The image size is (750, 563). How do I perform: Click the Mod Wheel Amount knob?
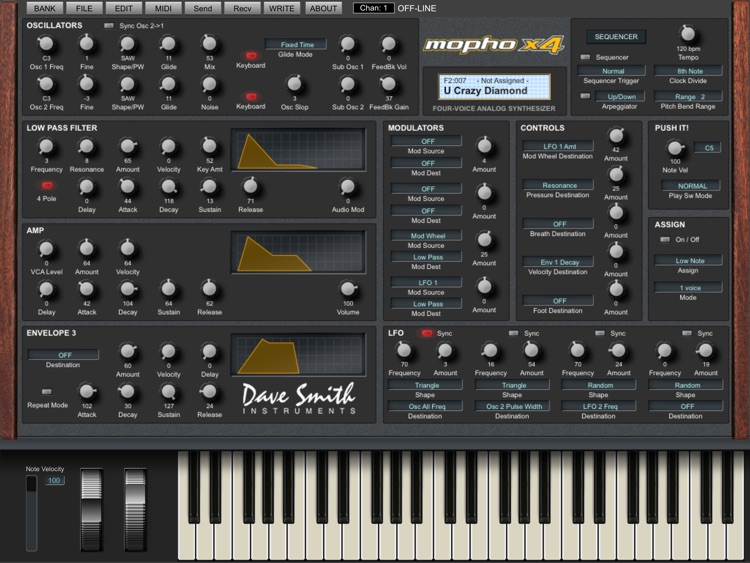pyautogui.click(x=616, y=136)
